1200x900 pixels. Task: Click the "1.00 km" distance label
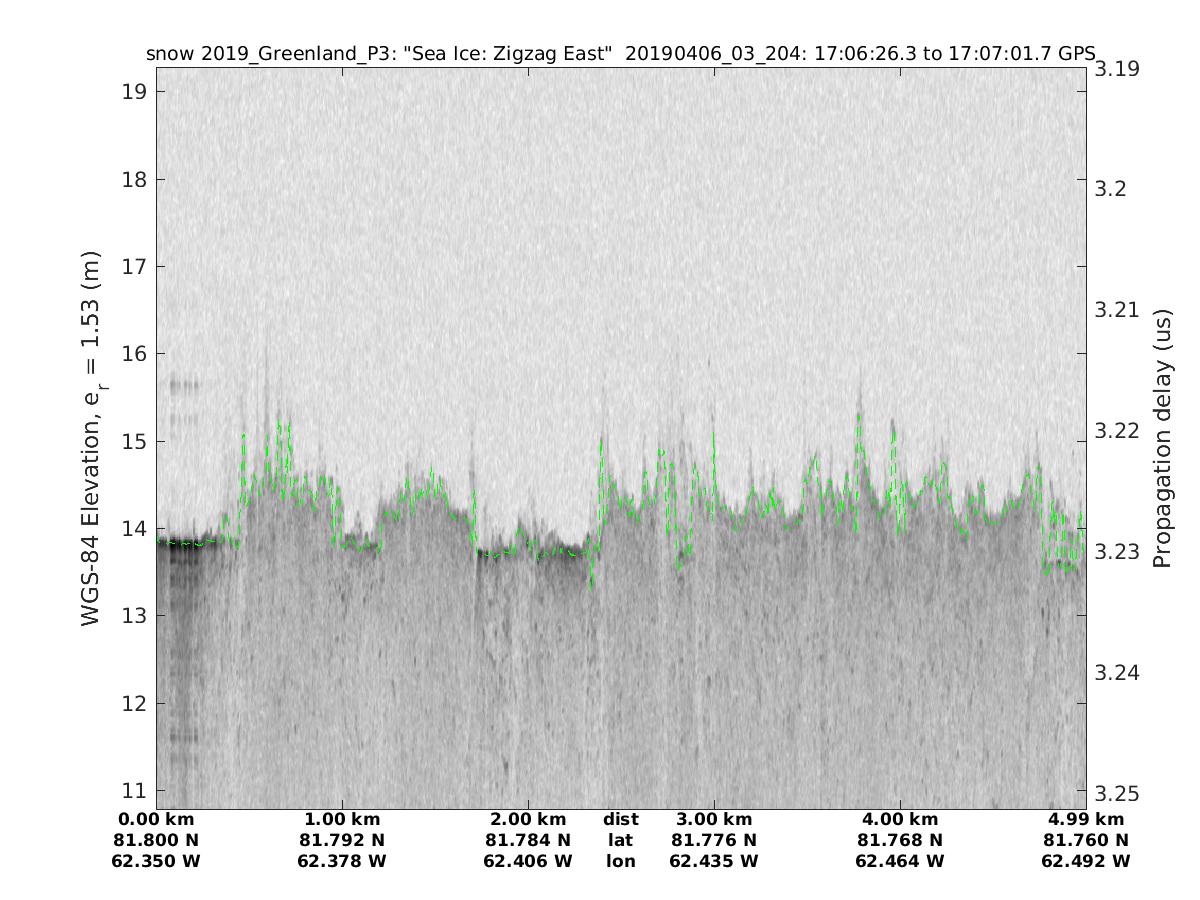coord(342,820)
